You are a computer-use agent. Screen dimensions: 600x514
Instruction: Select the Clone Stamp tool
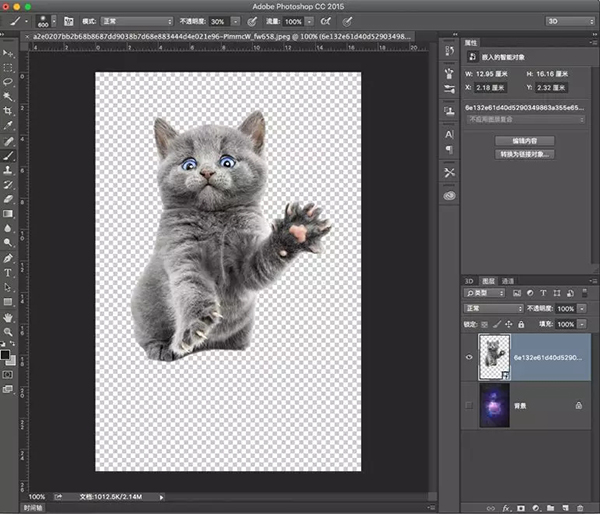8,171
